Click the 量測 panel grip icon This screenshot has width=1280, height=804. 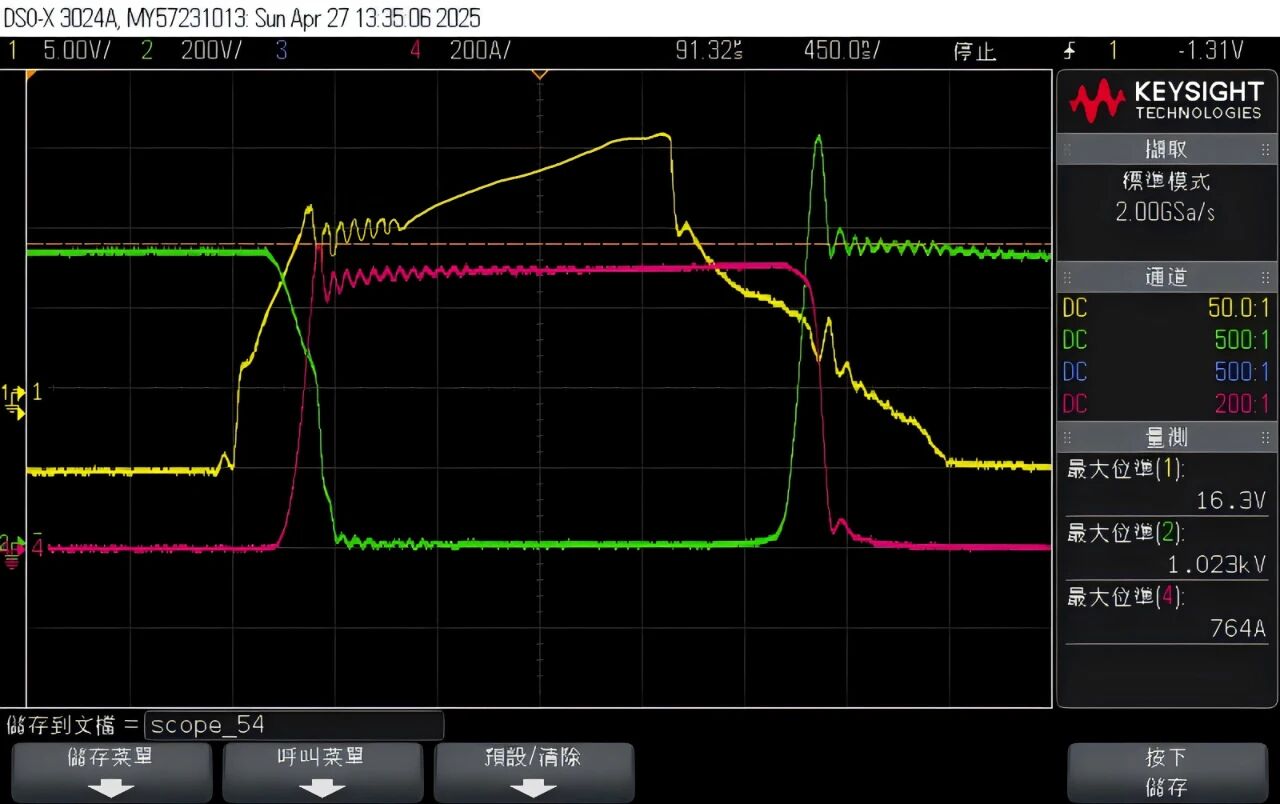point(1069,437)
